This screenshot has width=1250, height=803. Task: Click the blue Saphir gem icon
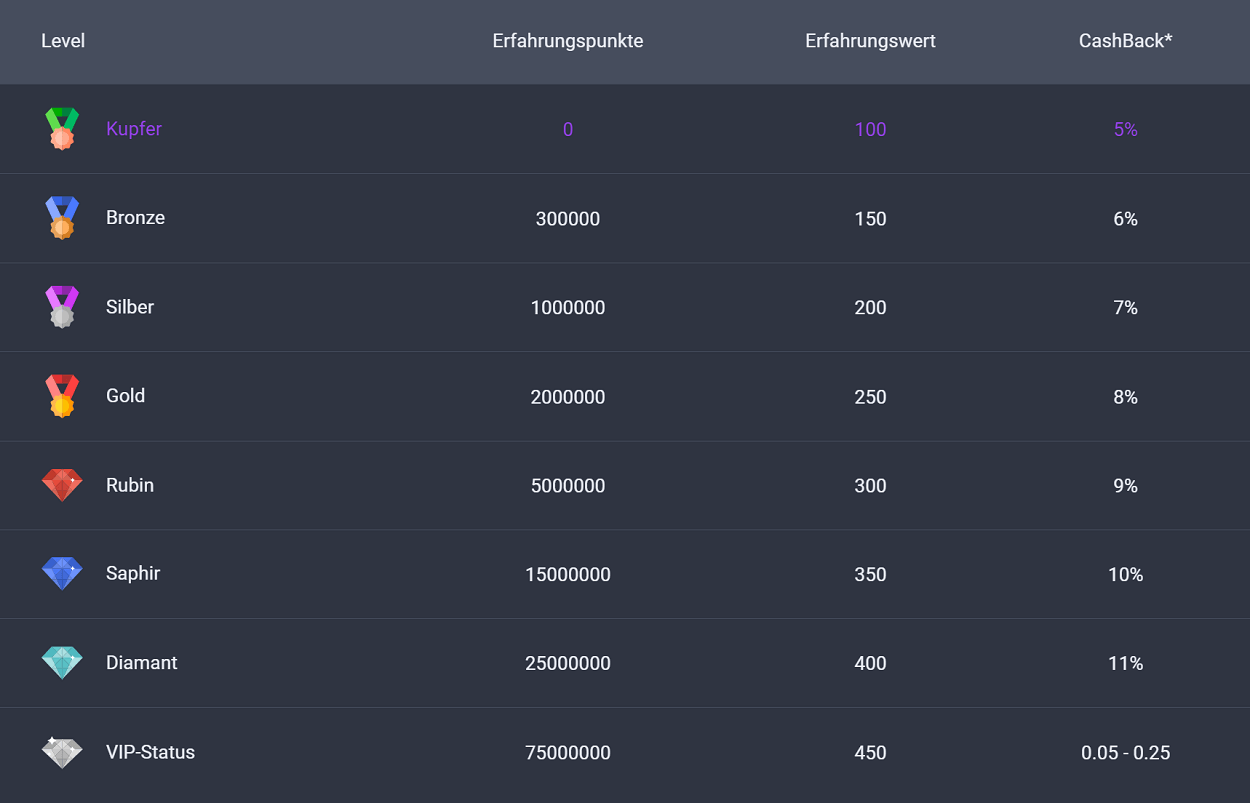(61, 573)
